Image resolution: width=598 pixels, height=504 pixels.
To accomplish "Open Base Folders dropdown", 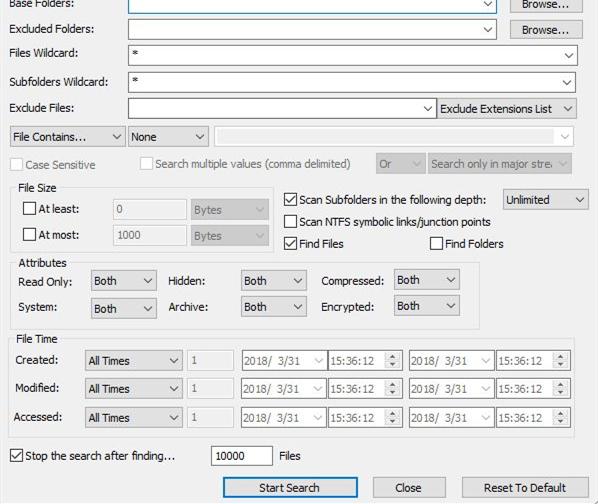I will (x=487, y=5).
